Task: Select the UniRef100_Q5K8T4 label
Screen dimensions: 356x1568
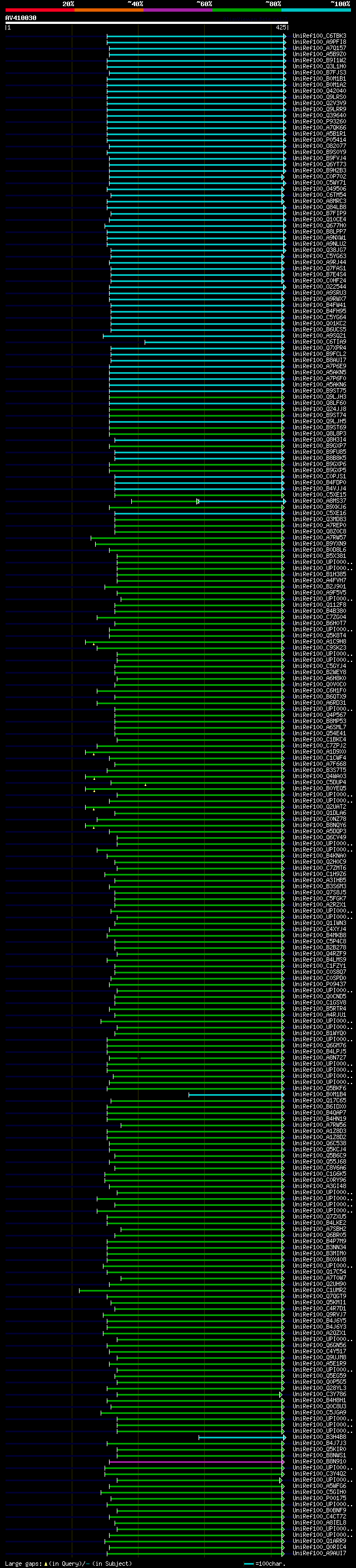Action: pyautogui.click(x=319, y=635)
